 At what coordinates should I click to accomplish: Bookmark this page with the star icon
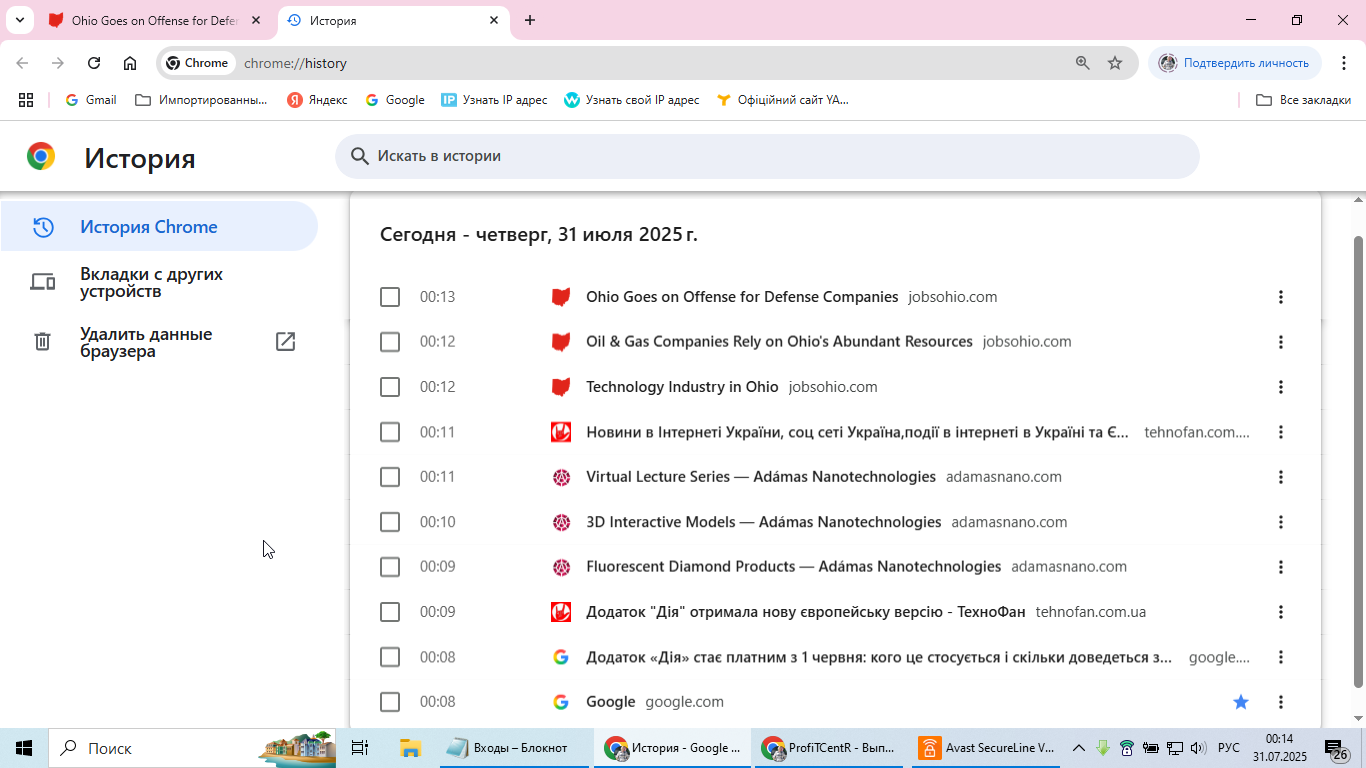pos(1115,63)
